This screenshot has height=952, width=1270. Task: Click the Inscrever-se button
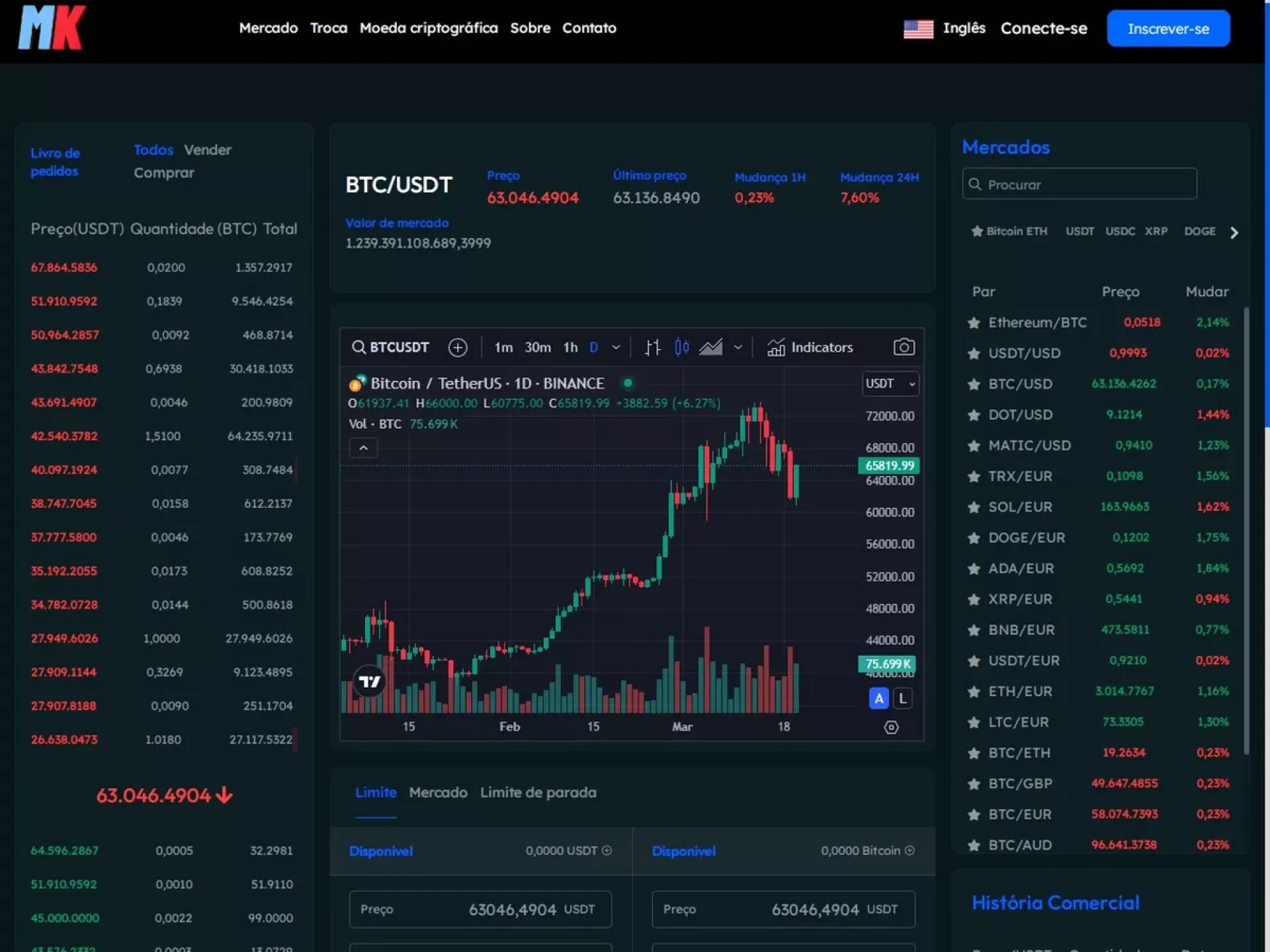pyautogui.click(x=1168, y=28)
